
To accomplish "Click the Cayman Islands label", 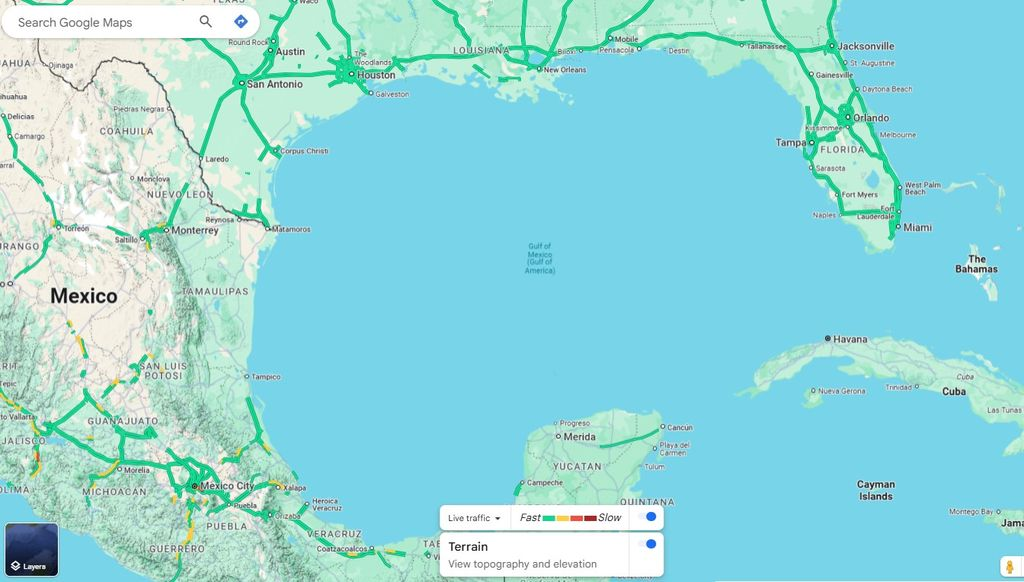I will (x=875, y=490).
